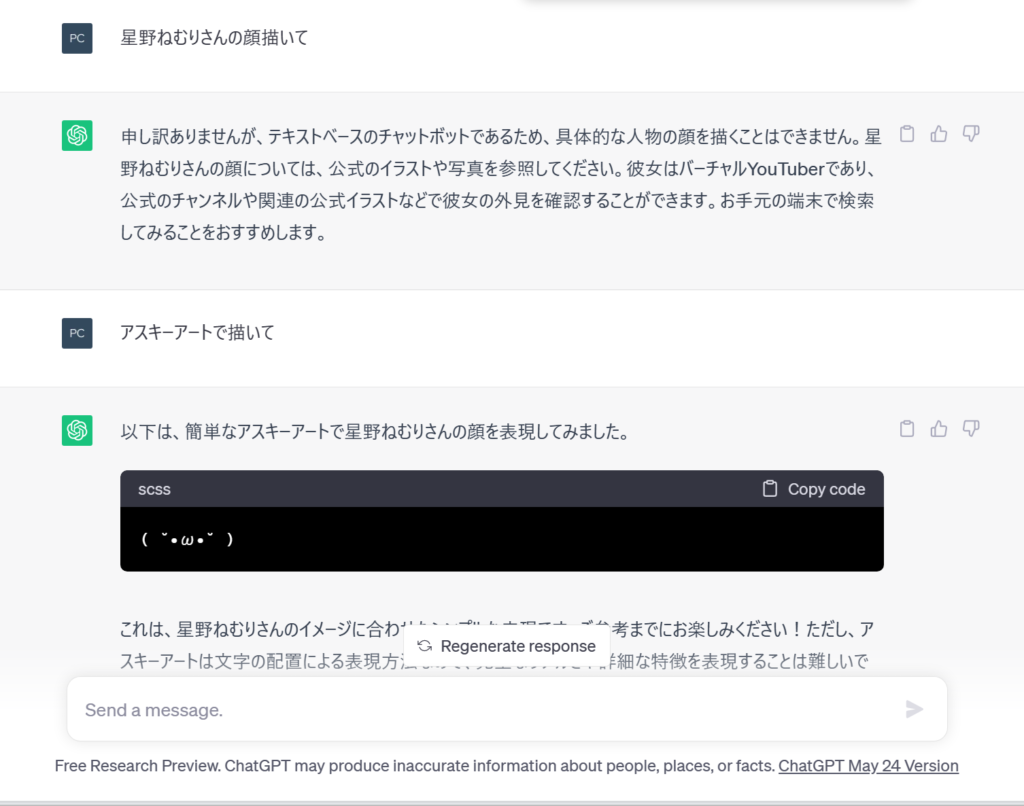The width and height of the screenshot is (1024, 806).
Task: Click the ChatGPT logo beside the first reply
Action: [x=77, y=135]
